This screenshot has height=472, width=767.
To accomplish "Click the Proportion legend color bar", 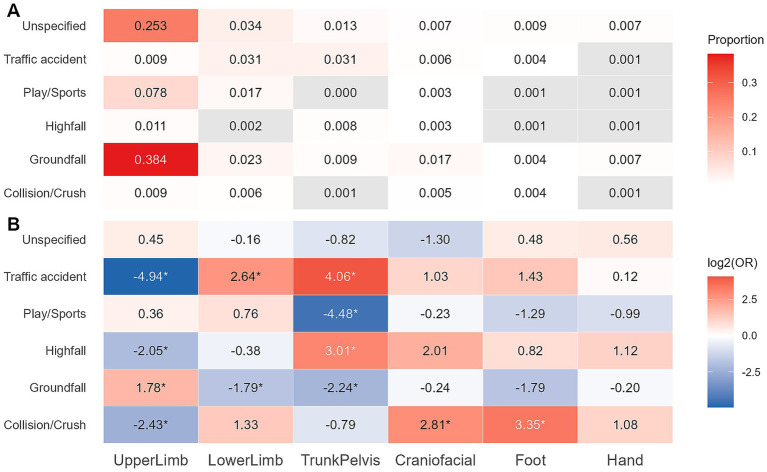I will coord(721,118).
